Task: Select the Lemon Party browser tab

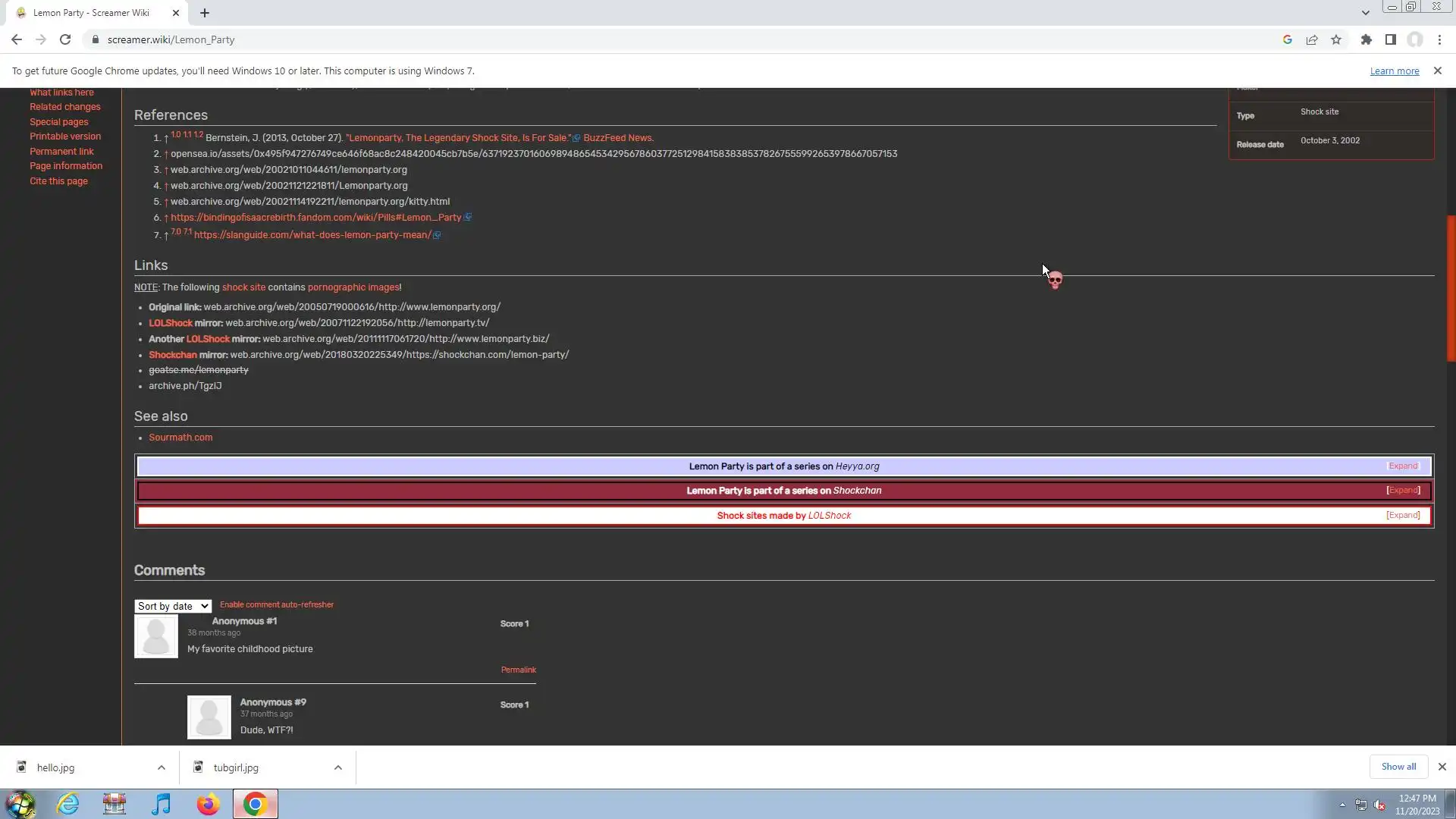Action: pyautogui.click(x=91, y=13)
